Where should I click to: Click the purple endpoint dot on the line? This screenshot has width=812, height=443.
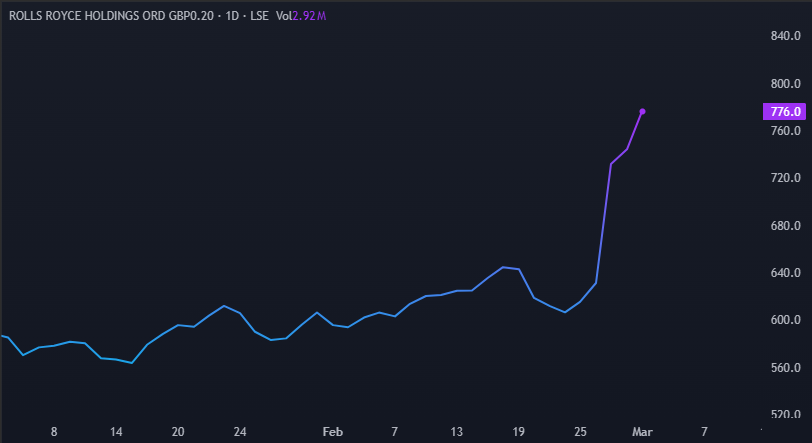point(642,111)
